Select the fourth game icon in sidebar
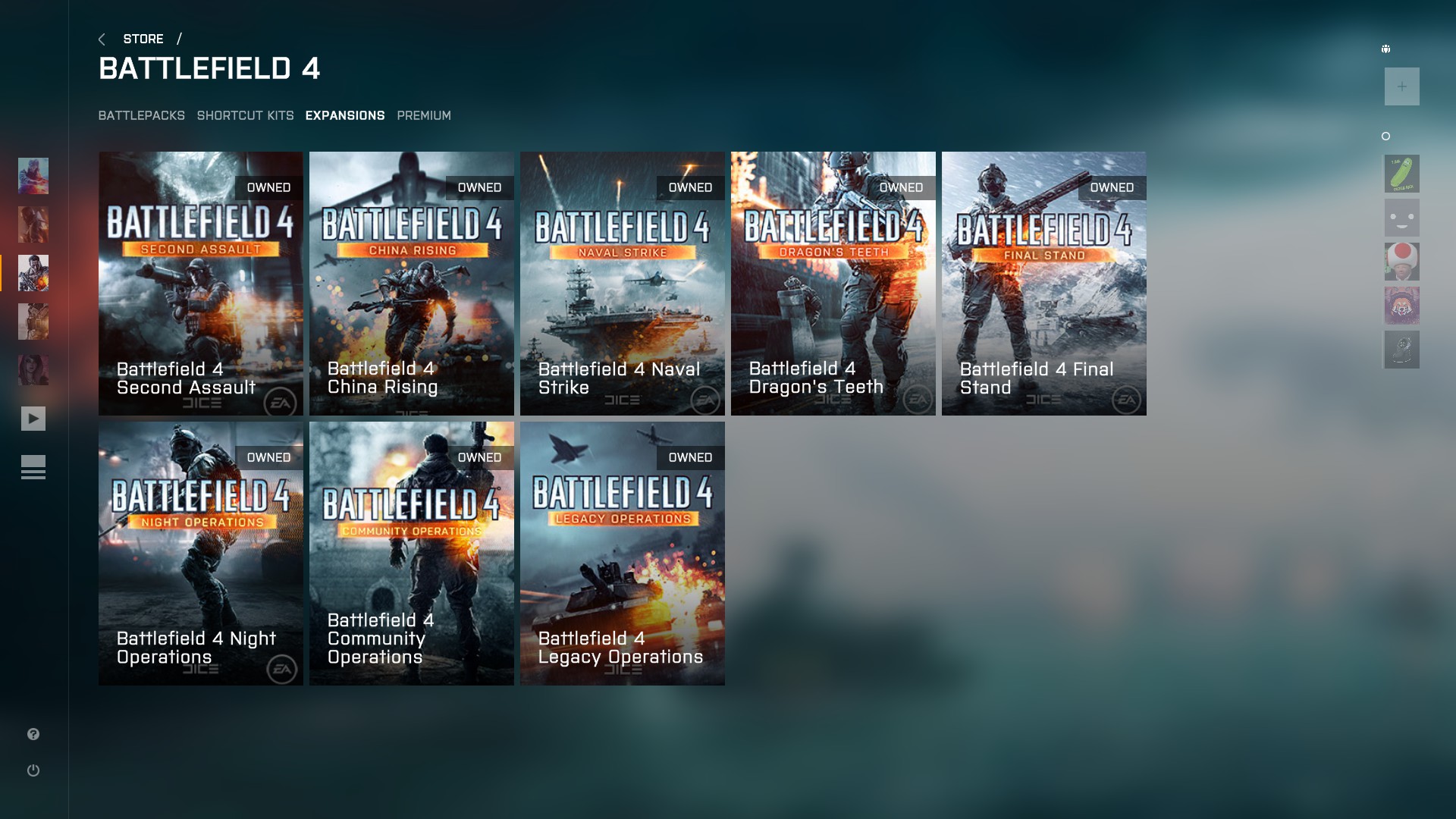The height and width of the screenshot is (819, 1456). [33, 322]
